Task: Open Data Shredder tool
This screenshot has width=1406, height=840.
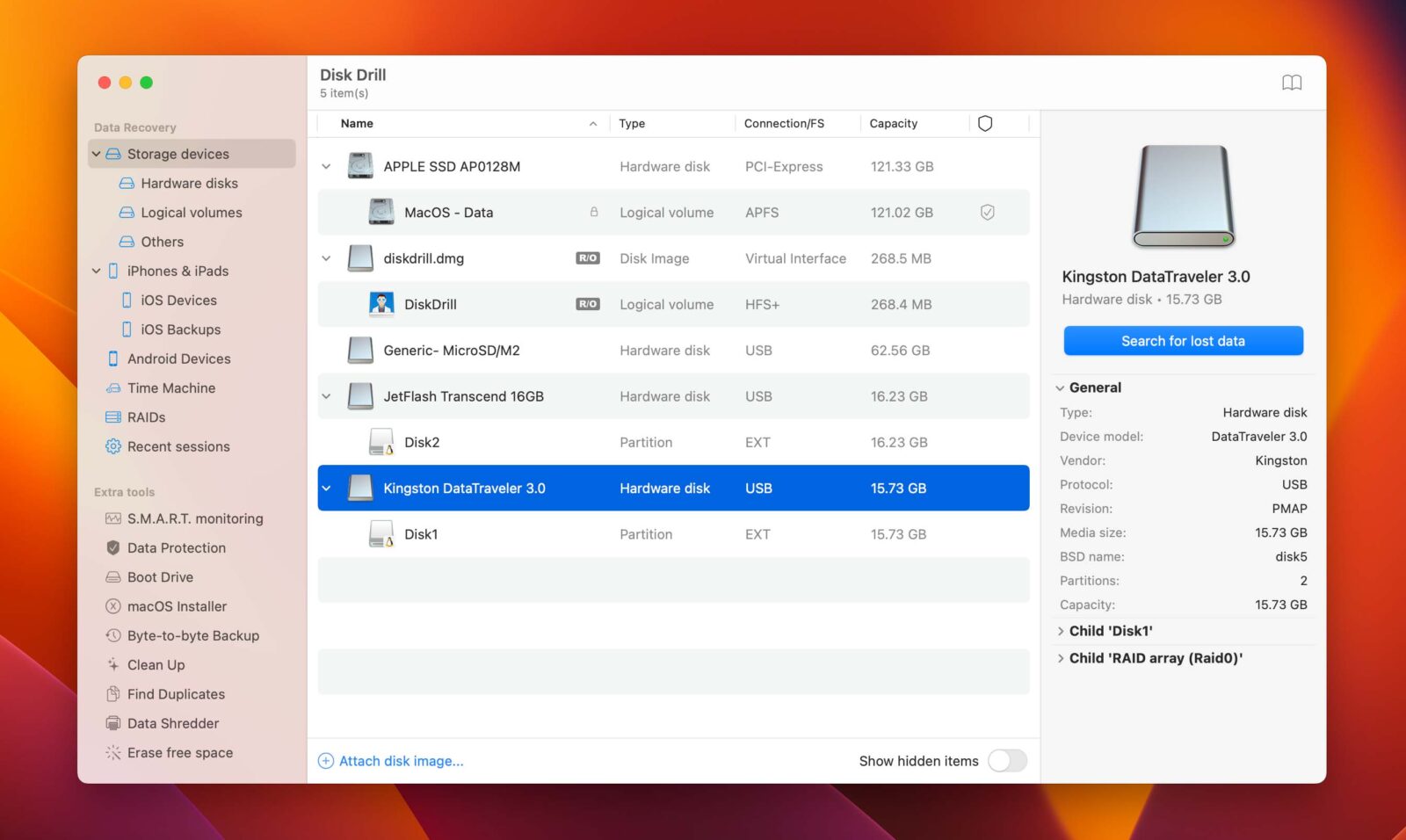Action: click(172, 723)
